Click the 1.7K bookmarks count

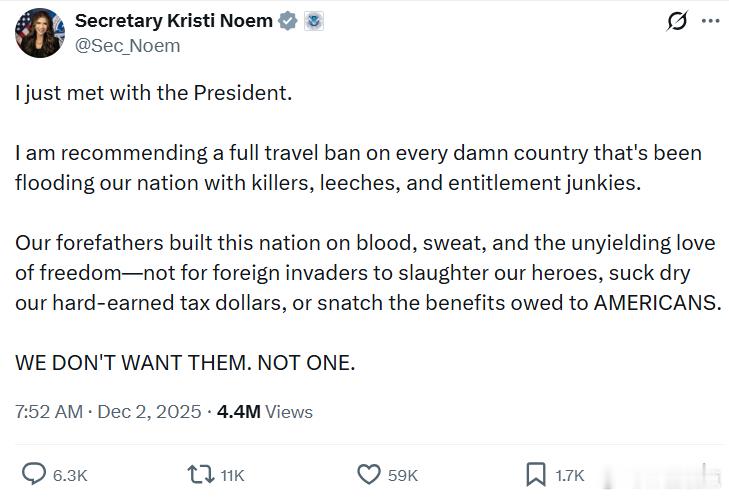(x=569, y=475)
